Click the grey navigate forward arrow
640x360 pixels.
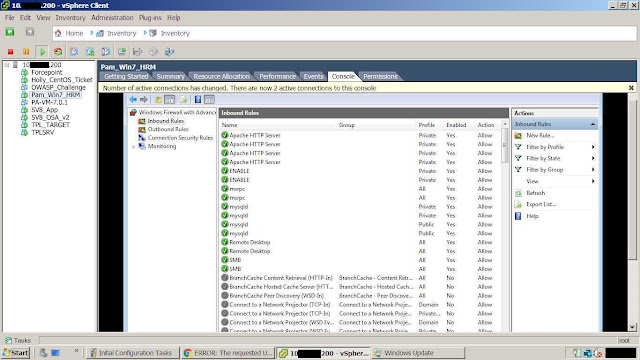30,32
